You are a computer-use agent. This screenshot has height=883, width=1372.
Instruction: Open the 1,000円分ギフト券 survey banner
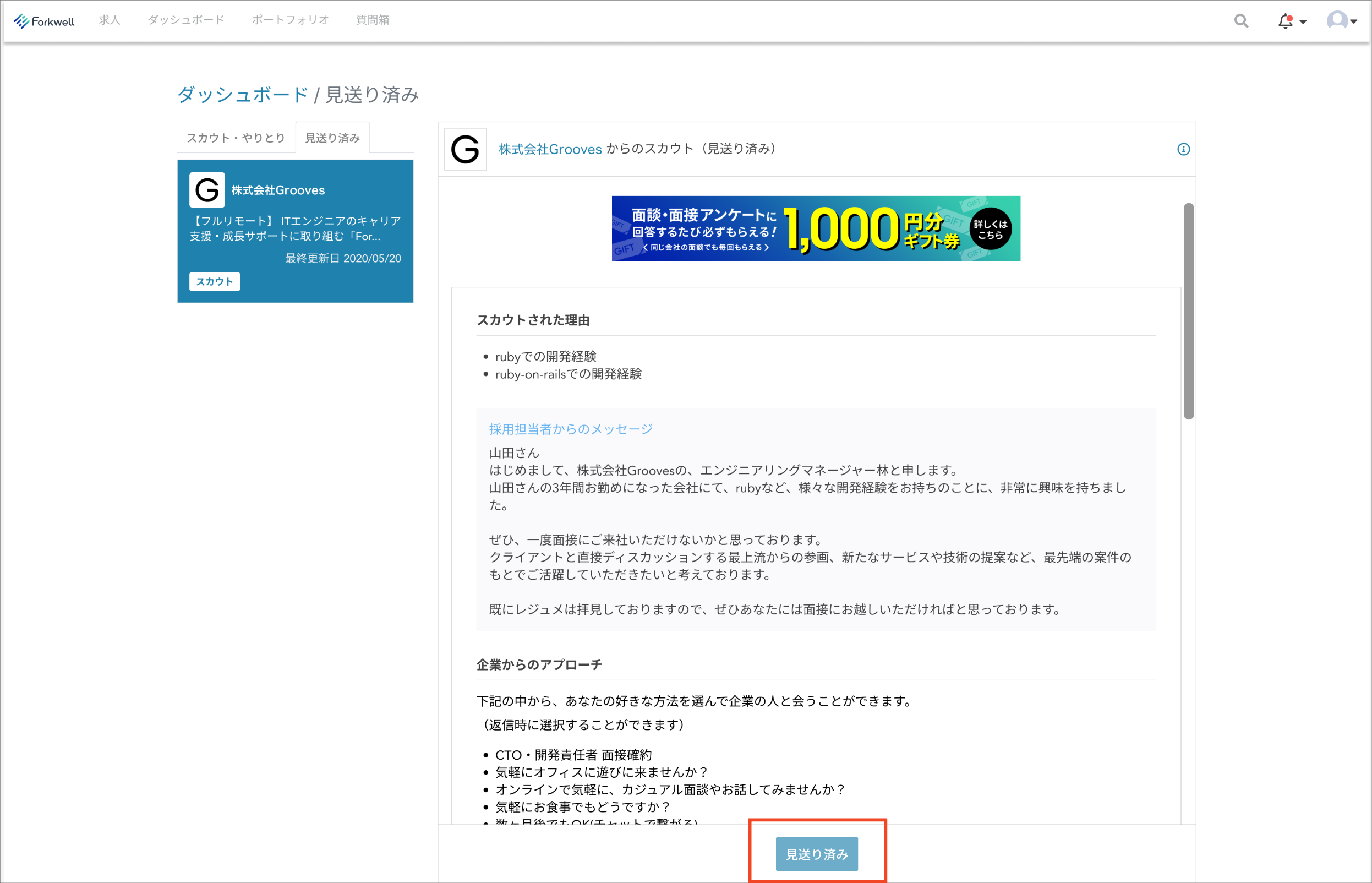point(816,229)
